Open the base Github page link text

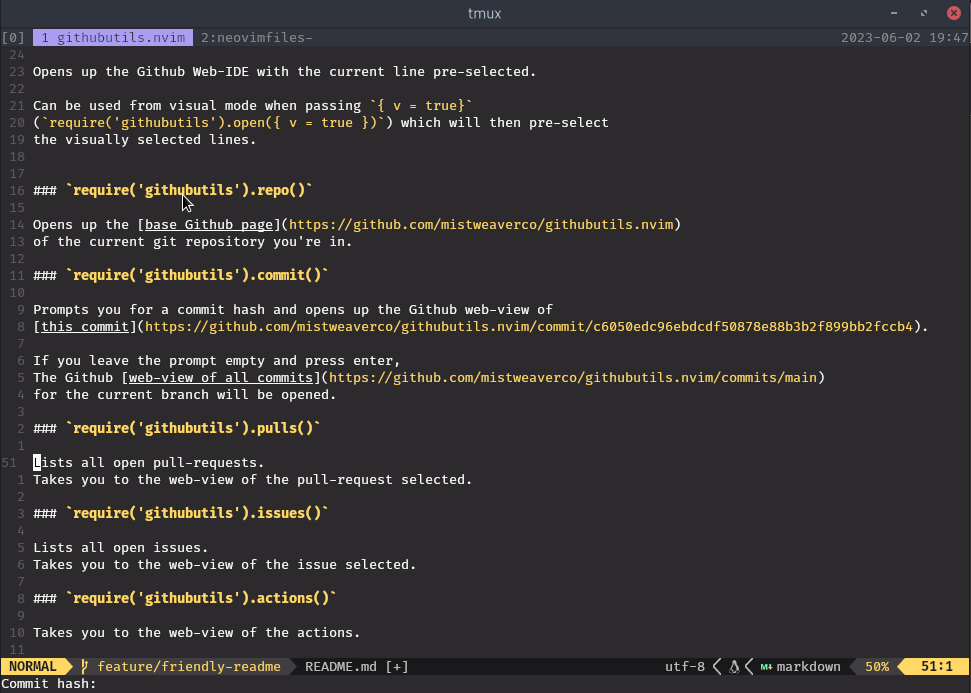(209, 224)
